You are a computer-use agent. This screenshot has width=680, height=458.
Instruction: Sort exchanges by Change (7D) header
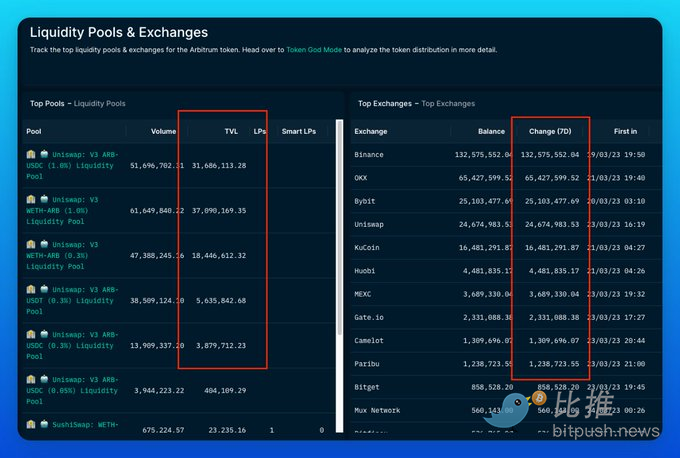(x=550, y=131)
